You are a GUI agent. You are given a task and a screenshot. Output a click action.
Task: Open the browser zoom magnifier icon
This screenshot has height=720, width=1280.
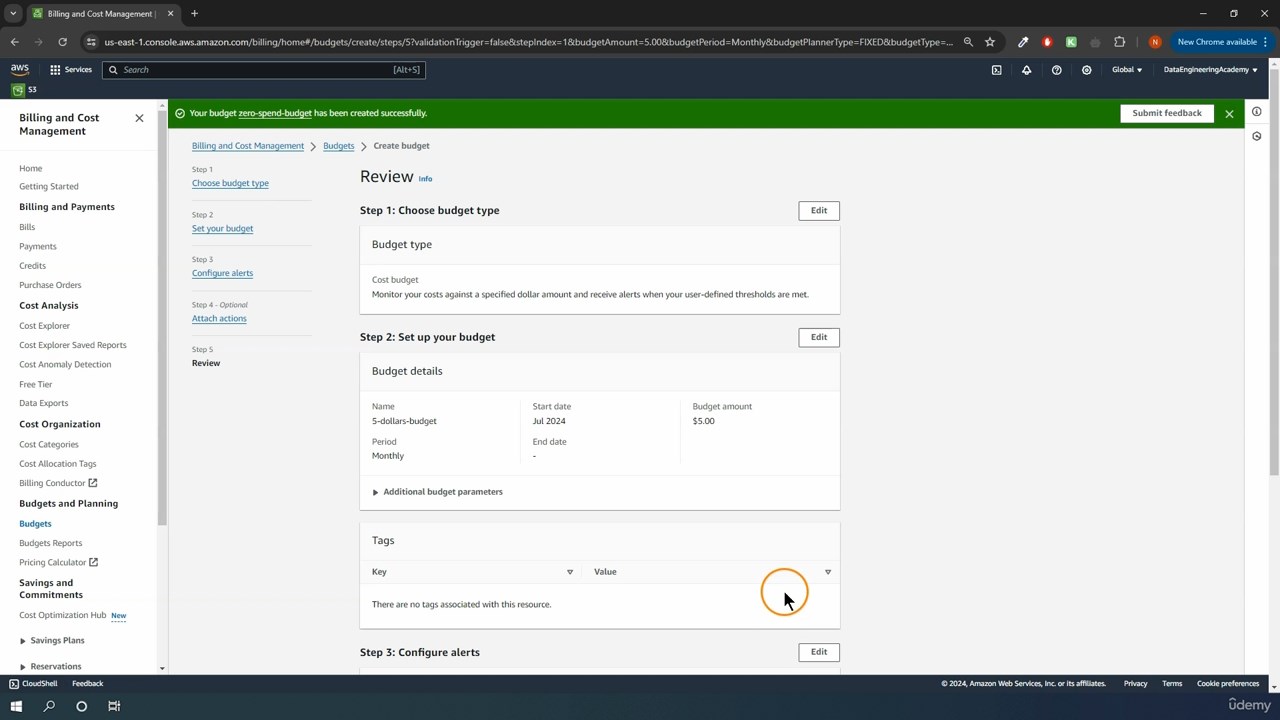pyautogui.click(x=968, y=42)
